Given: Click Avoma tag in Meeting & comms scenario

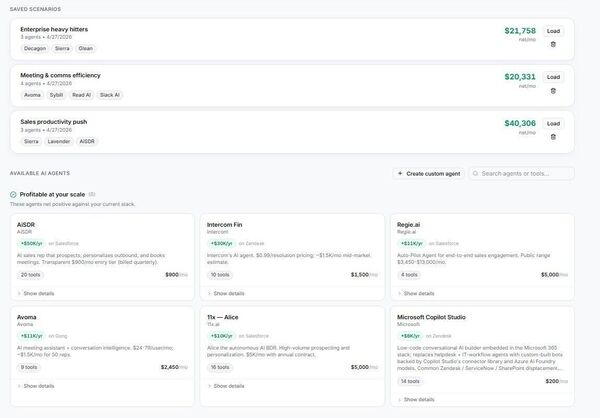Looking at the screenshot, I should pos(32,95).
